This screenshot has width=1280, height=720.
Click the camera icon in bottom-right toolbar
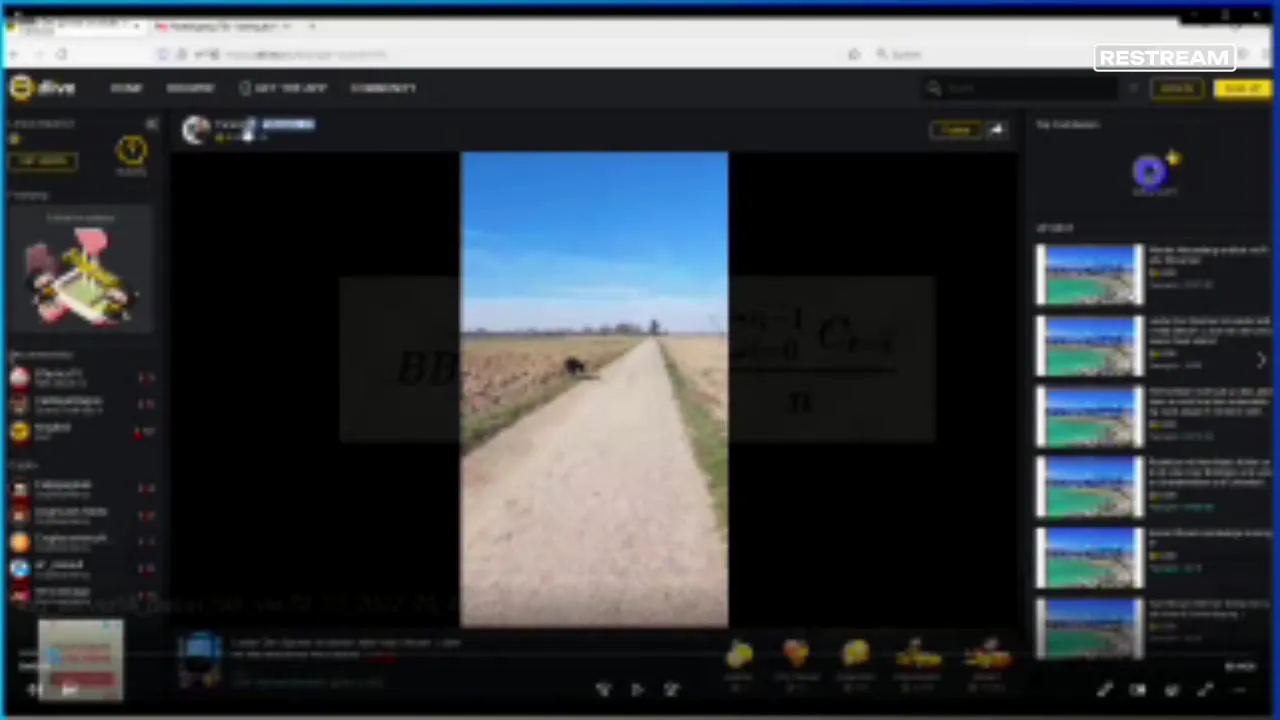point(1138,689)
